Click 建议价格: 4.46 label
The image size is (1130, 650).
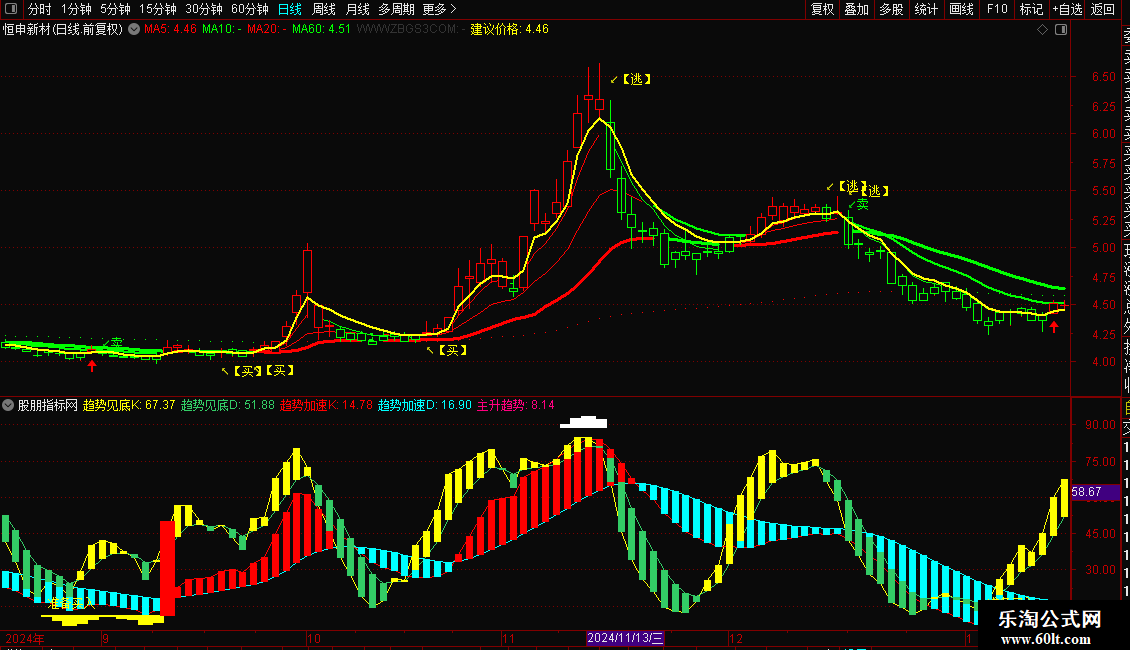click(x=510, y=30)
